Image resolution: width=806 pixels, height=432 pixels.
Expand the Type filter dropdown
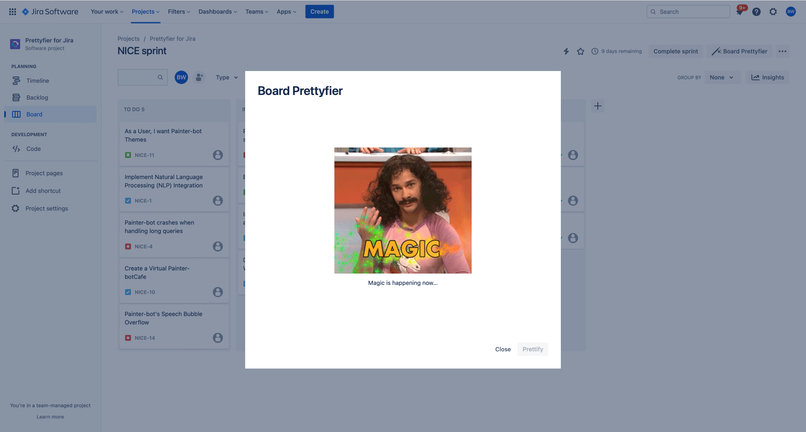click(x=227, y=78)
